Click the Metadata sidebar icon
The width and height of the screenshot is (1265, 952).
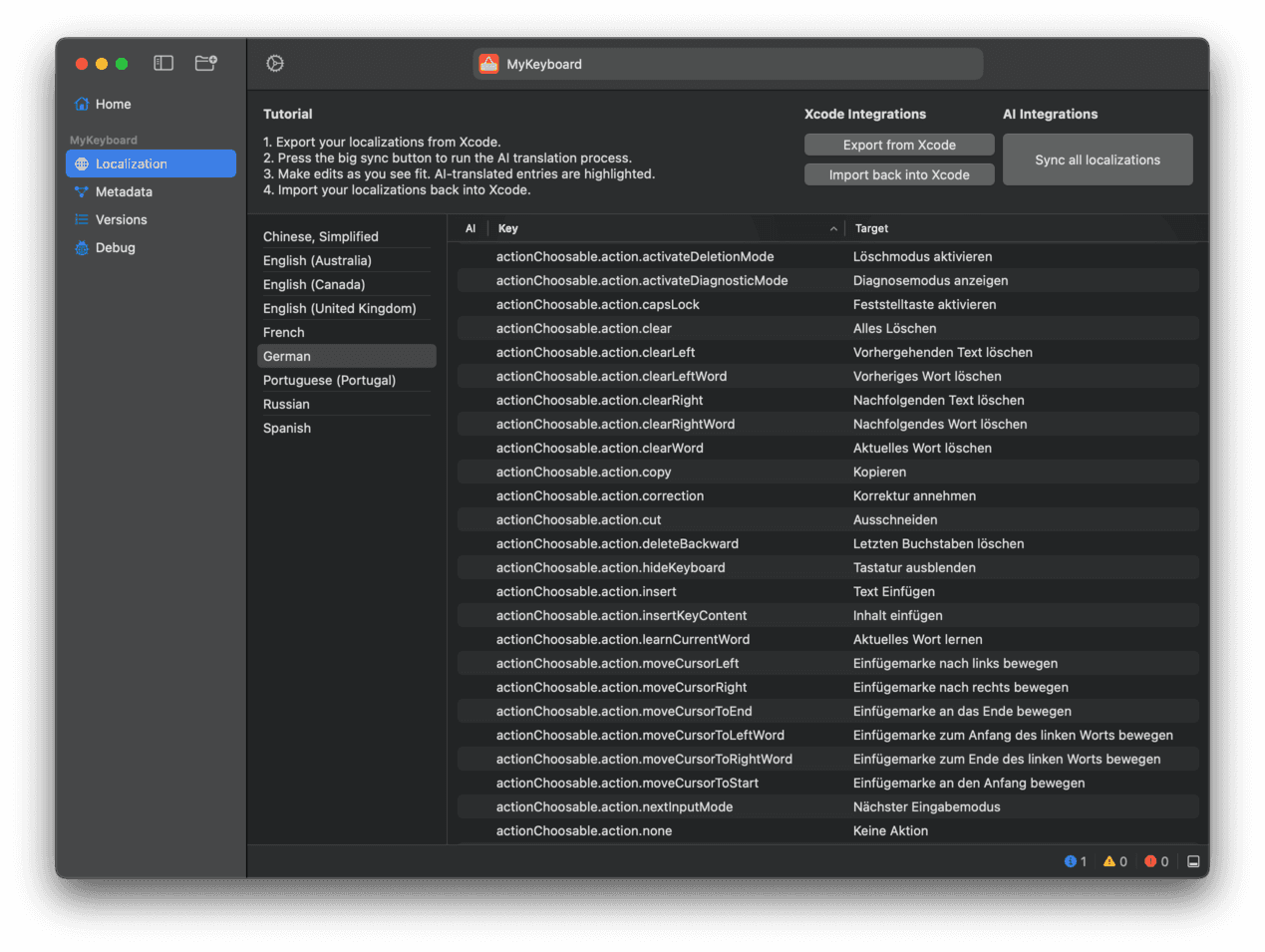coord(82,191)
